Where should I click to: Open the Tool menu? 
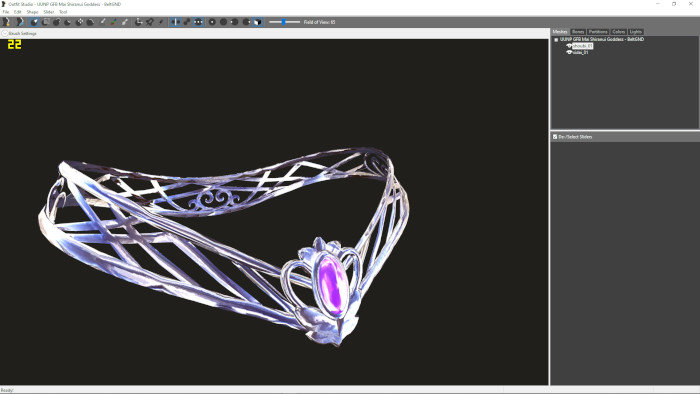(x=63, y=12)
